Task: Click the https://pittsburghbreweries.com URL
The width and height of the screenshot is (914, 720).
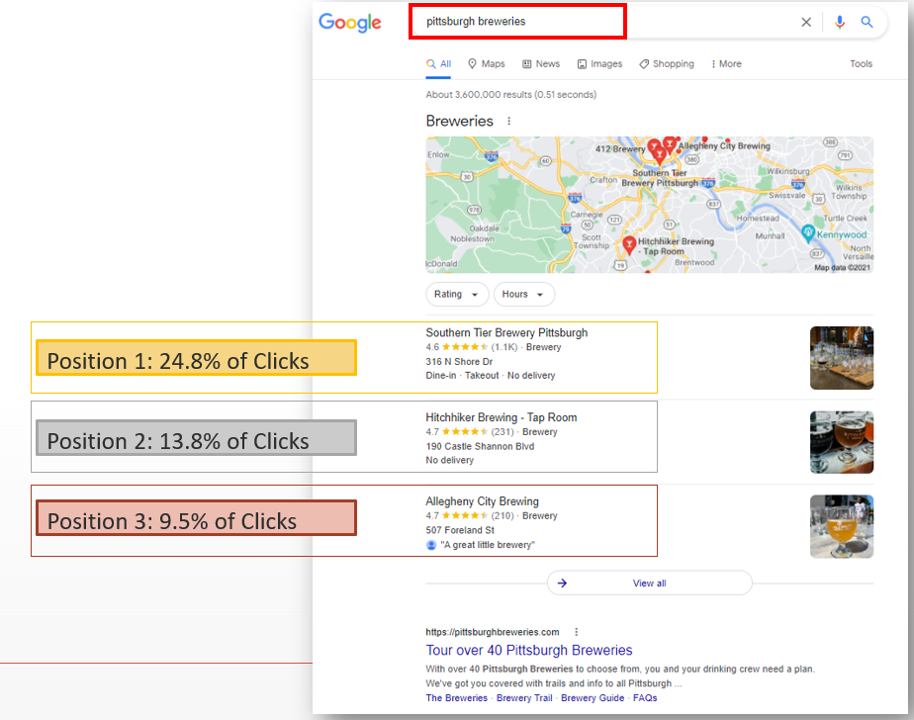Action: pos(493,632)
